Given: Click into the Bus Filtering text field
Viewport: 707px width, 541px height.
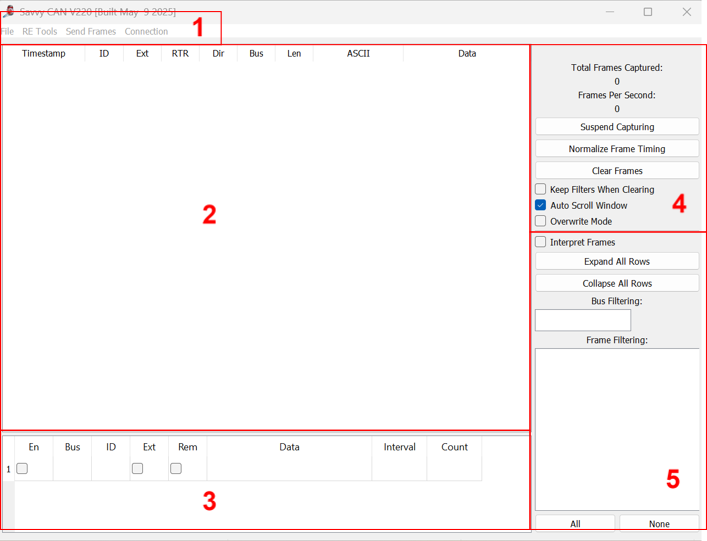Looking at the screenshot, I should (583, 320).
